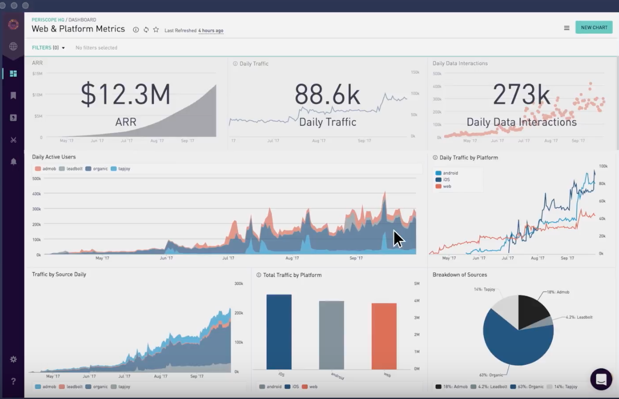Viewport: 619px width, 399px height.
Task: Click the $12.3M ARR value
Action: tap(126, 95)
